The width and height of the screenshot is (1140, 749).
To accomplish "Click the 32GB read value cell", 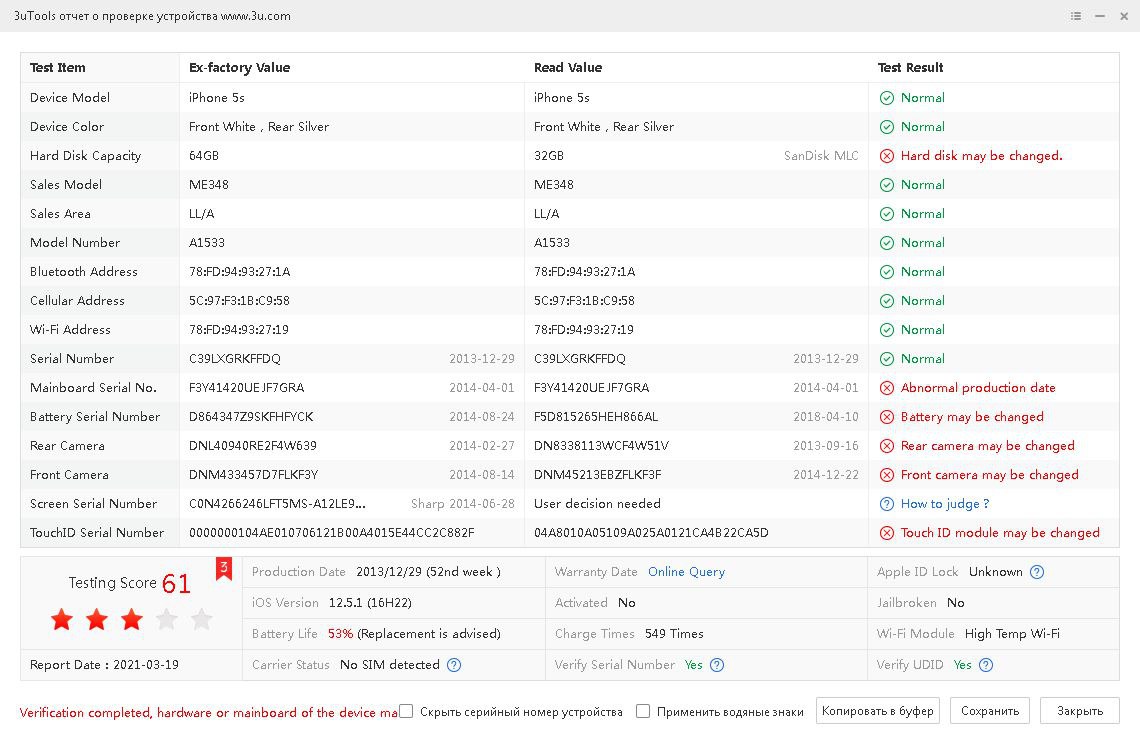I will 549,156.
